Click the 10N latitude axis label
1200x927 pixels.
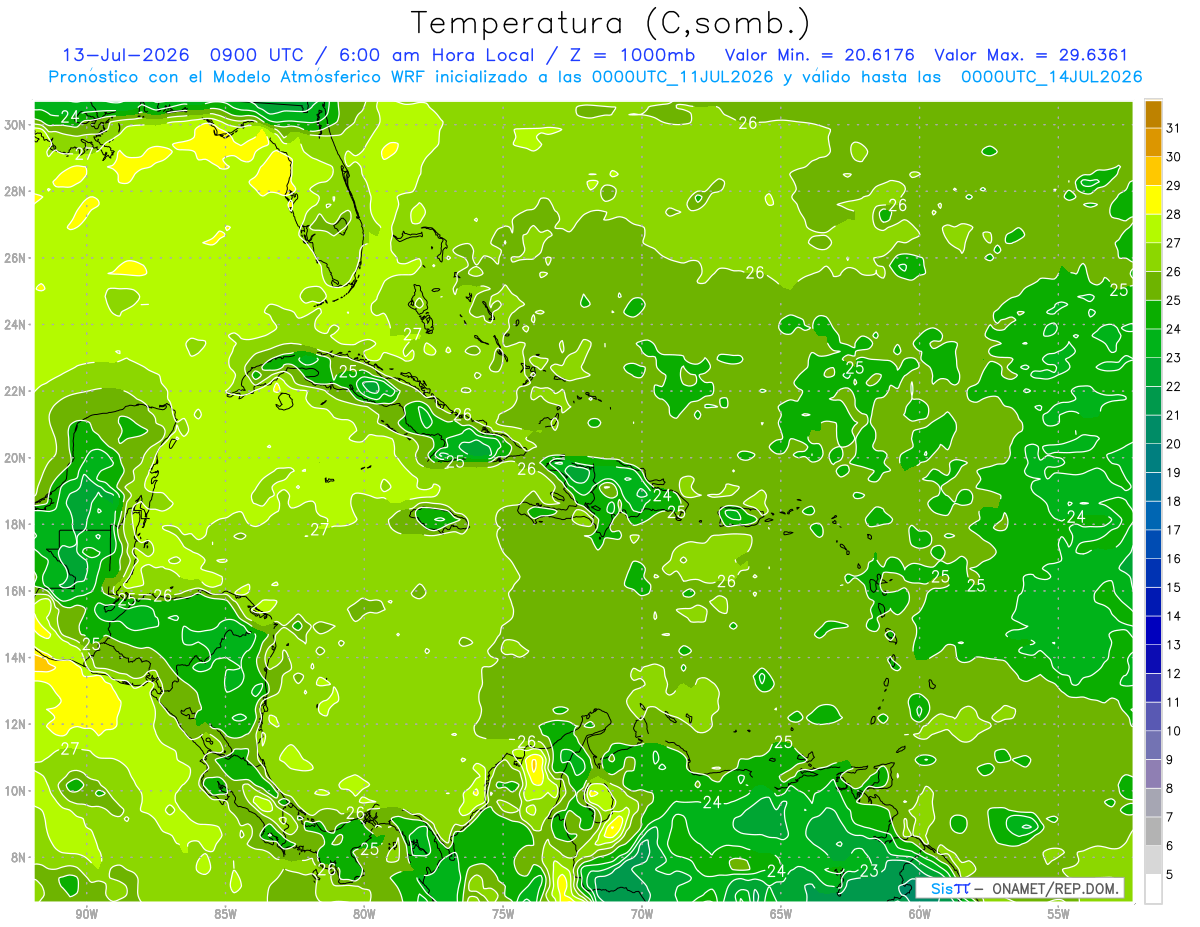pos(15,791)
